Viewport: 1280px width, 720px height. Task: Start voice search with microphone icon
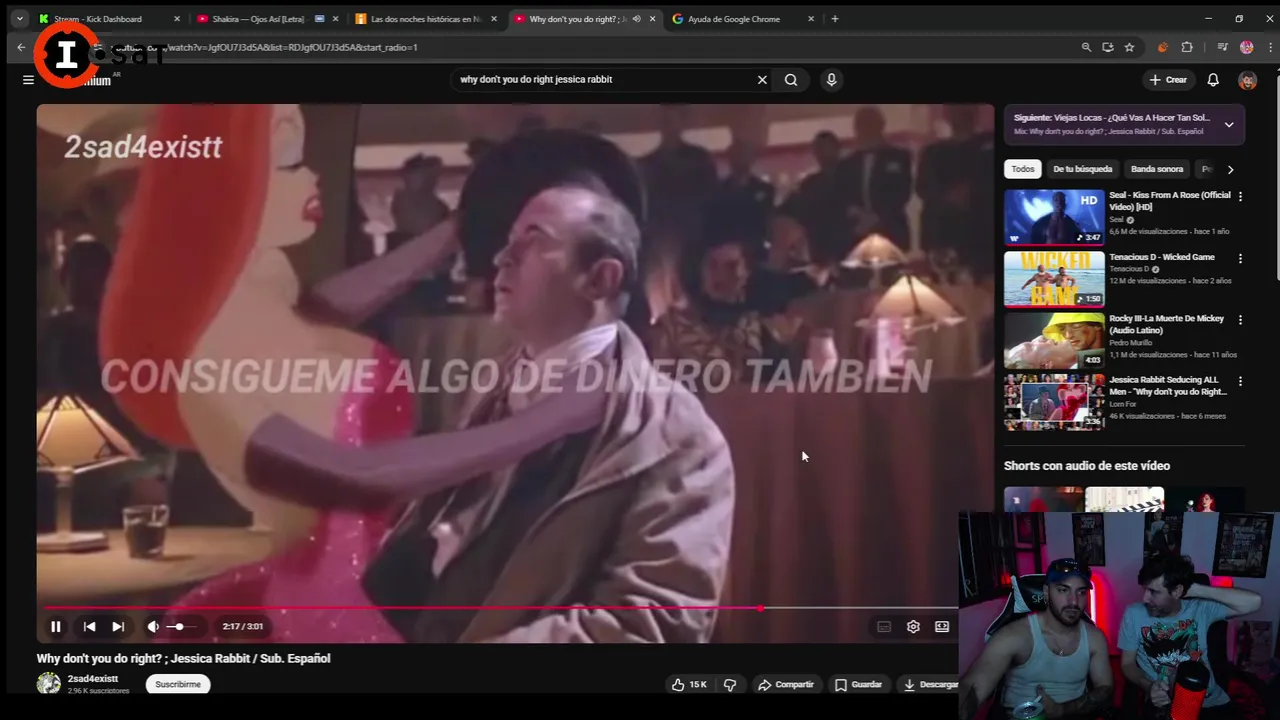point(831,80)
